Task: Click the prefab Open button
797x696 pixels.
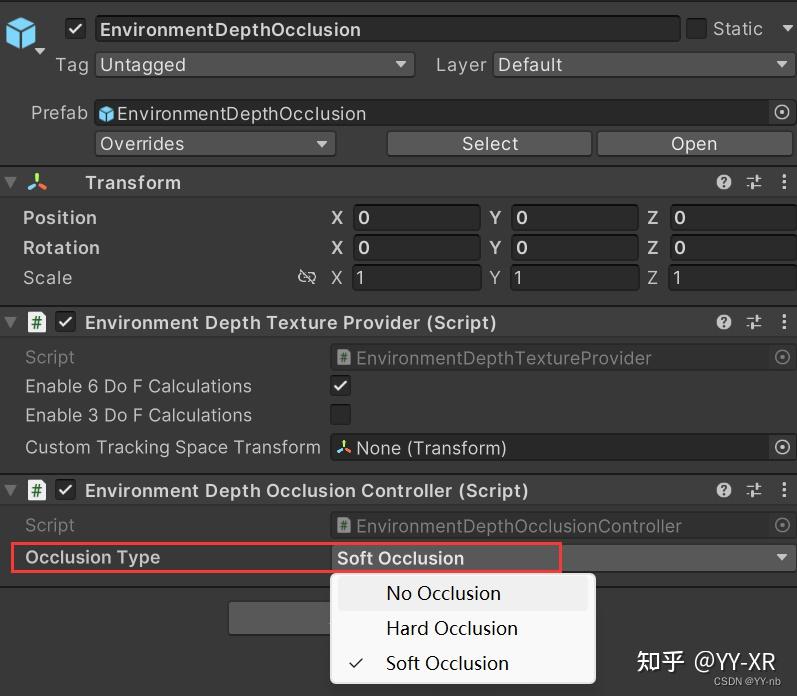Action: [x=693, y=144]
